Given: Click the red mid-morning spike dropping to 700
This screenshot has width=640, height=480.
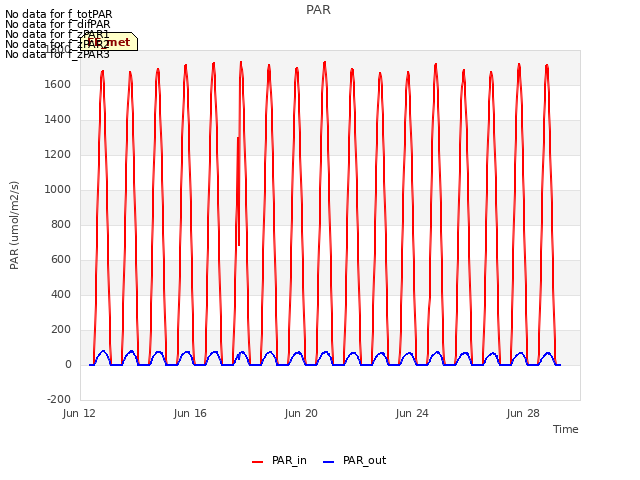Looking at the screenshot, I should 238,192.
